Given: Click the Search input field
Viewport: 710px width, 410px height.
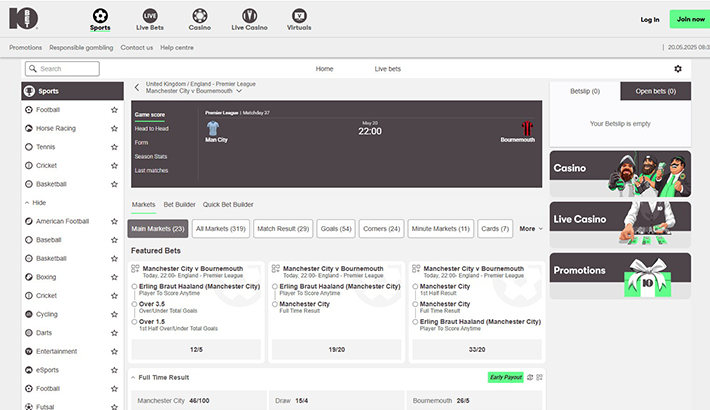Looking at the screenshot, I should pyautogui.click(x=62, y=69).
